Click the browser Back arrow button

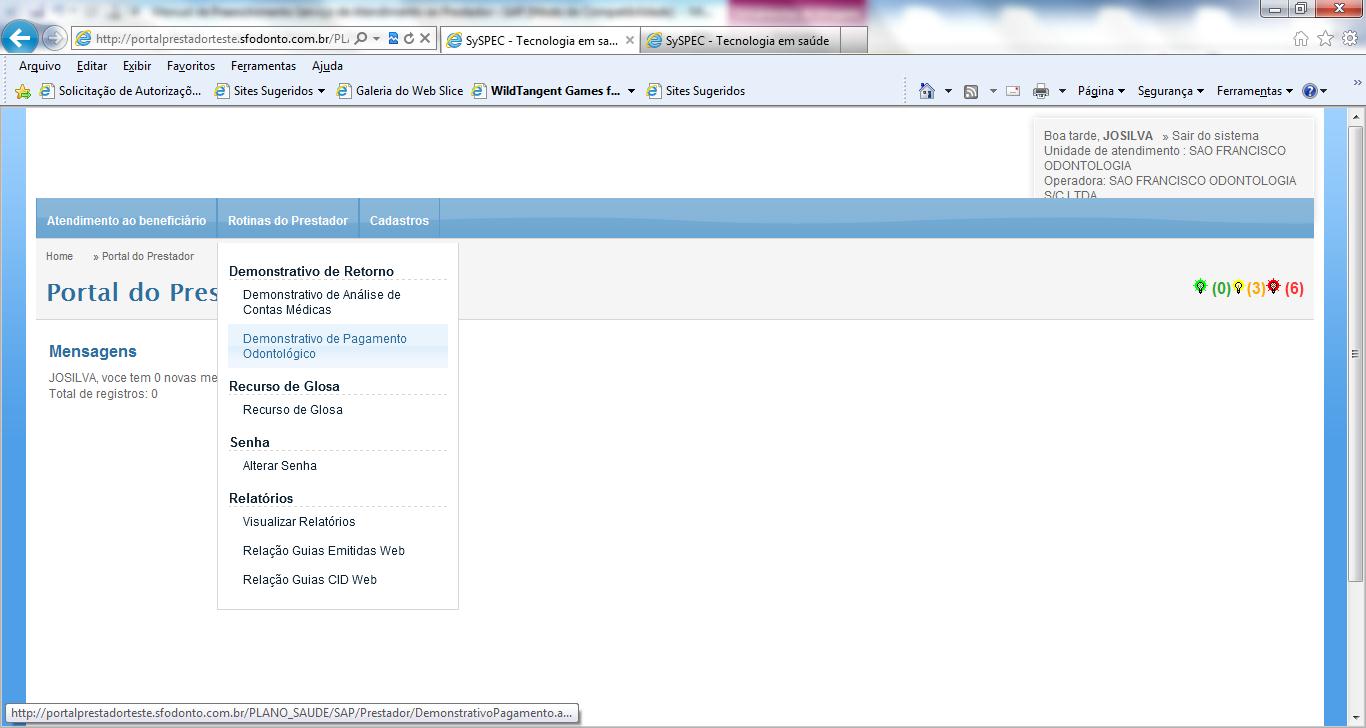[x=20, y=39]
